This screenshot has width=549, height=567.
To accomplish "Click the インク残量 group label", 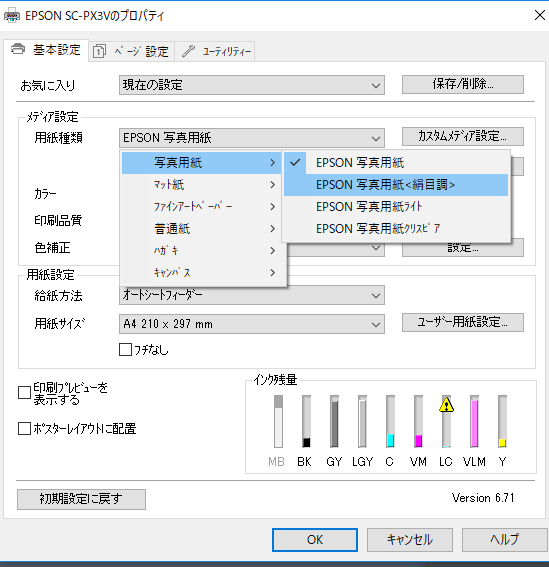I will click(x=275, y=380).
